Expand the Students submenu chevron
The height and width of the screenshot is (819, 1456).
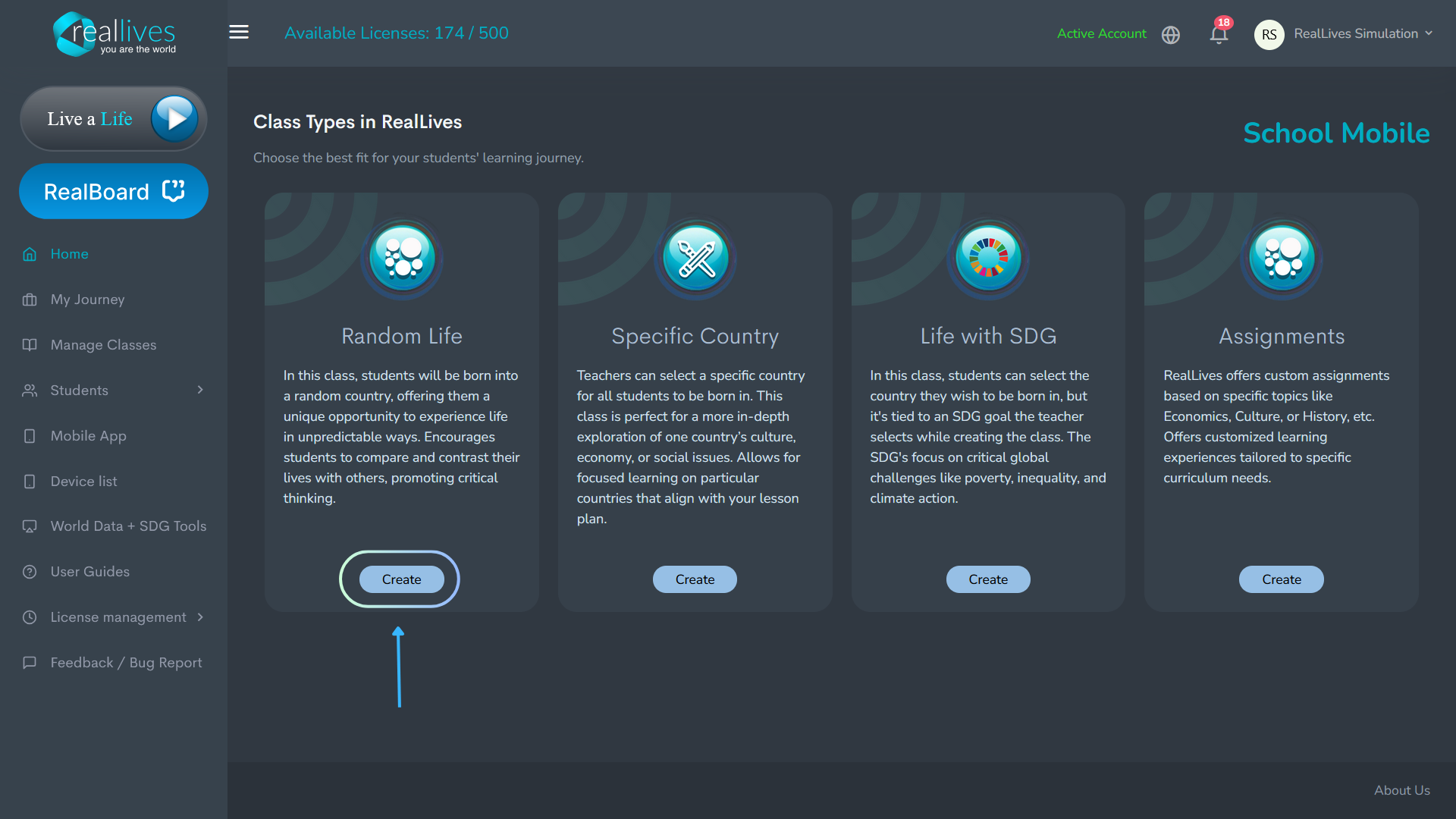[200, 390]
